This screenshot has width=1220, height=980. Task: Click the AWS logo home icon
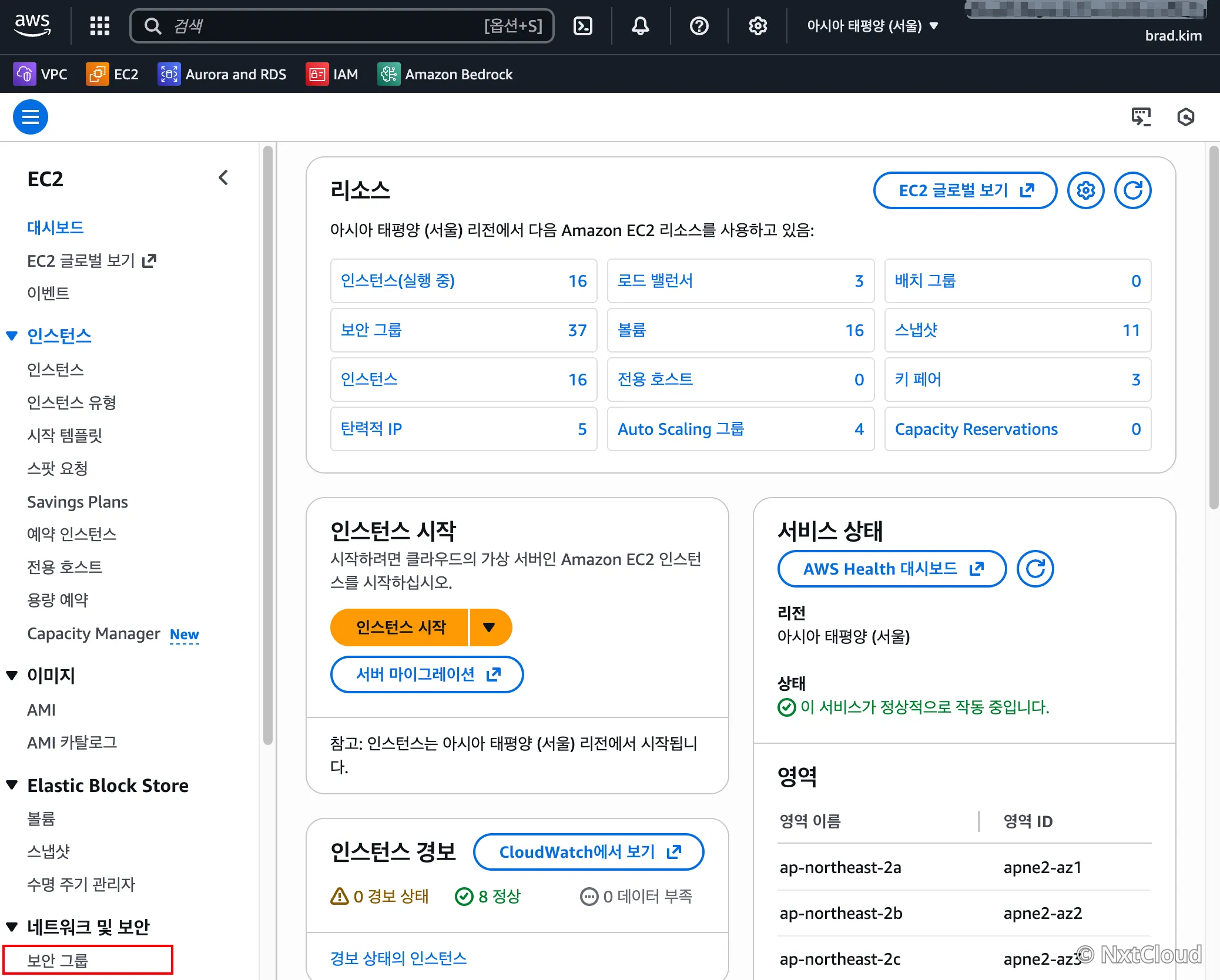pyautogui.click(x=33, y=25)
